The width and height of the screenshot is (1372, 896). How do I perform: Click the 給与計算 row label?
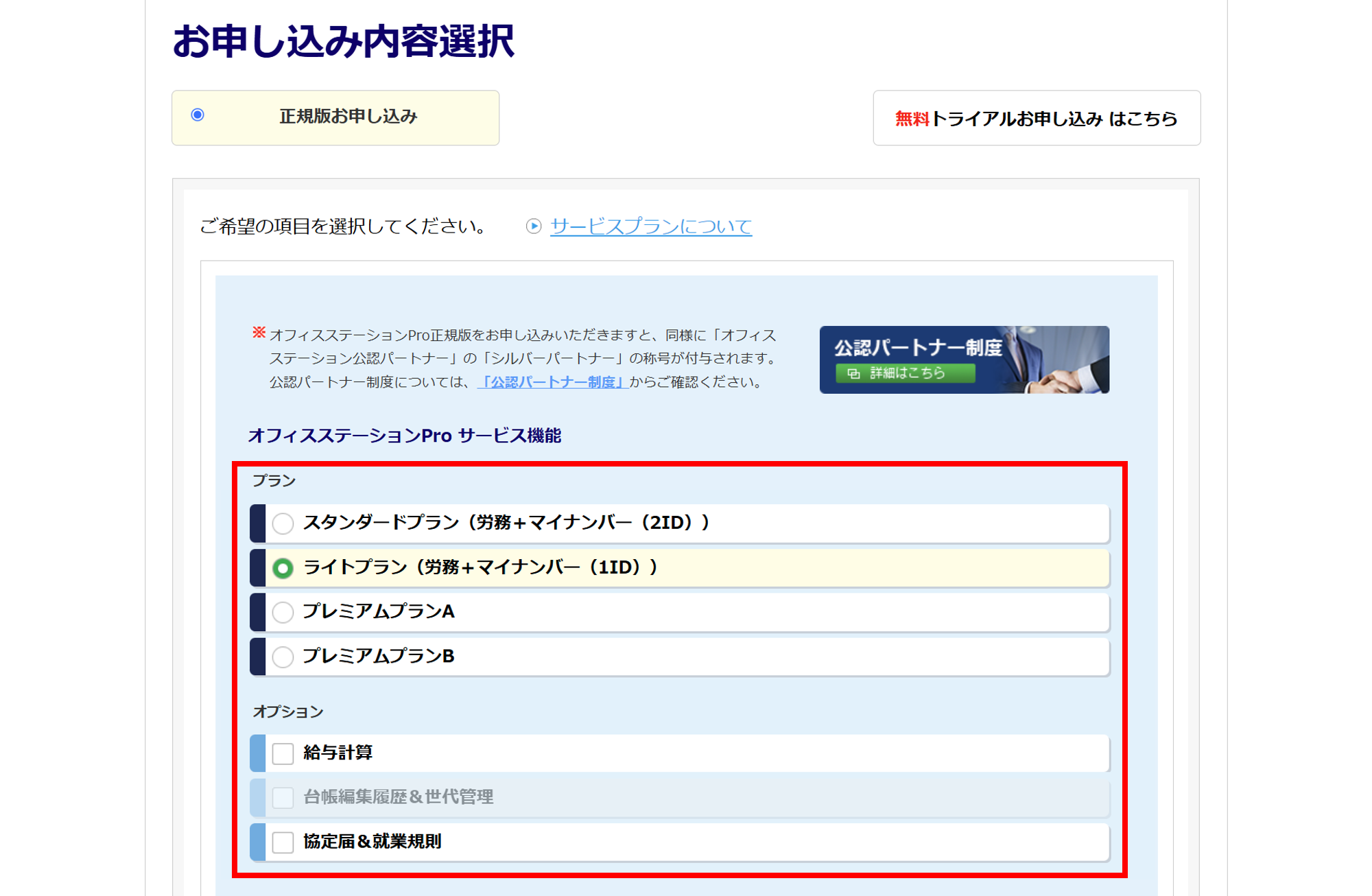tap(338, 753)
